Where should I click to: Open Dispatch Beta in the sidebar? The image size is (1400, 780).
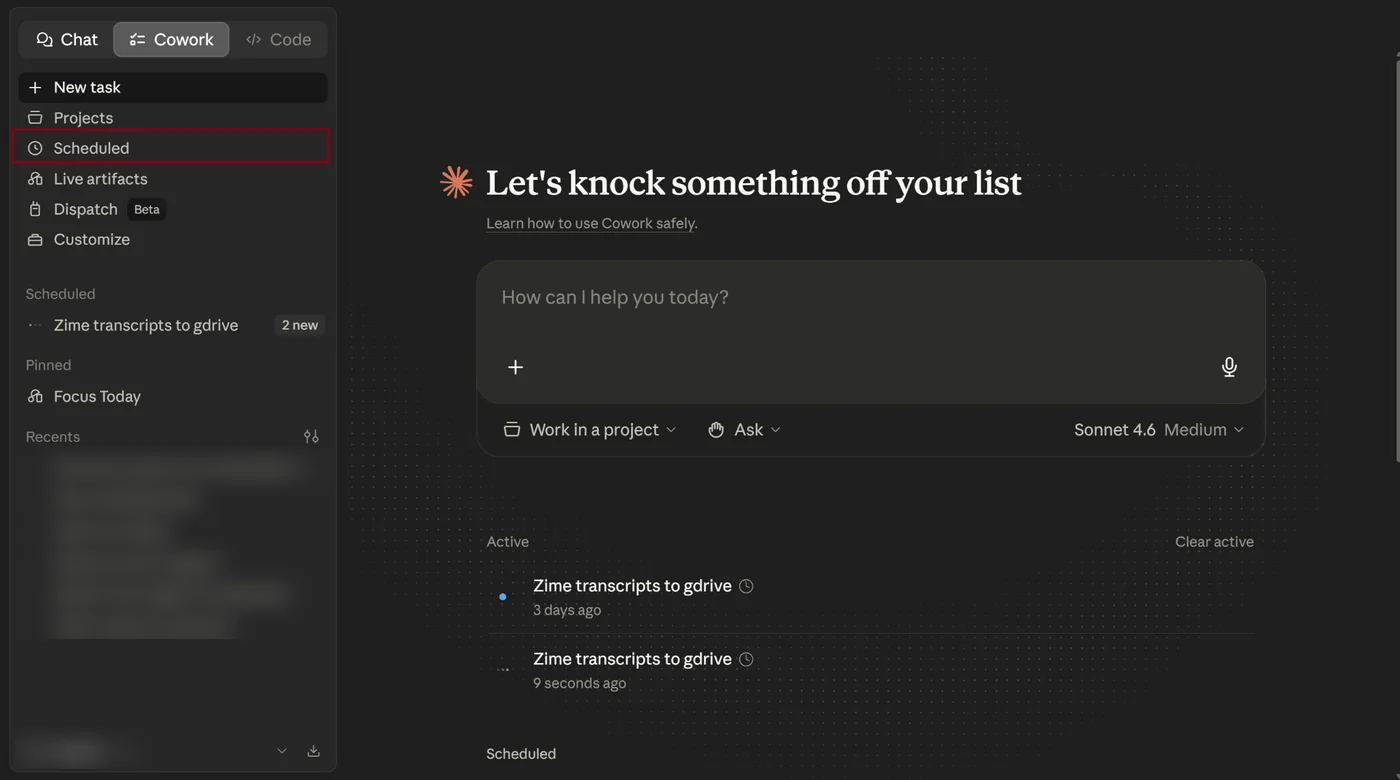coord(173,209)
